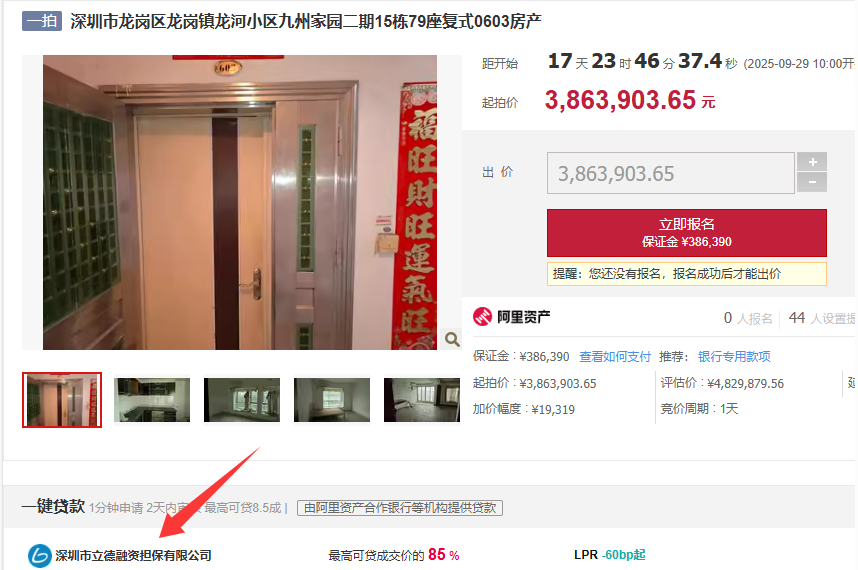Click the 阿里资产 logo icon
The image size is (858, 570).
click(x=483, y=317)
